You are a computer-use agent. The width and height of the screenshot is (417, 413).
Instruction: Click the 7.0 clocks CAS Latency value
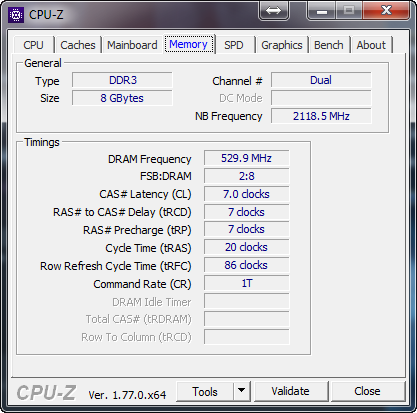[247, 194]
